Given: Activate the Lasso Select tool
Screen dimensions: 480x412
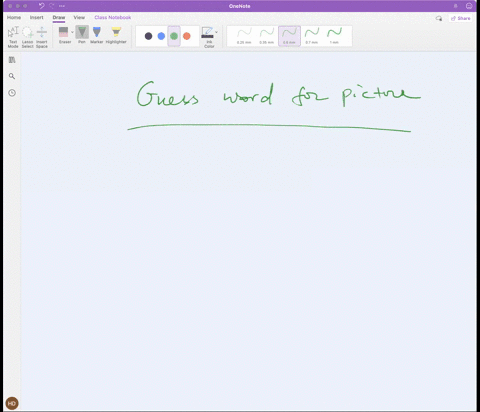Looking at the screenshot, I should [x=27, y=37].
